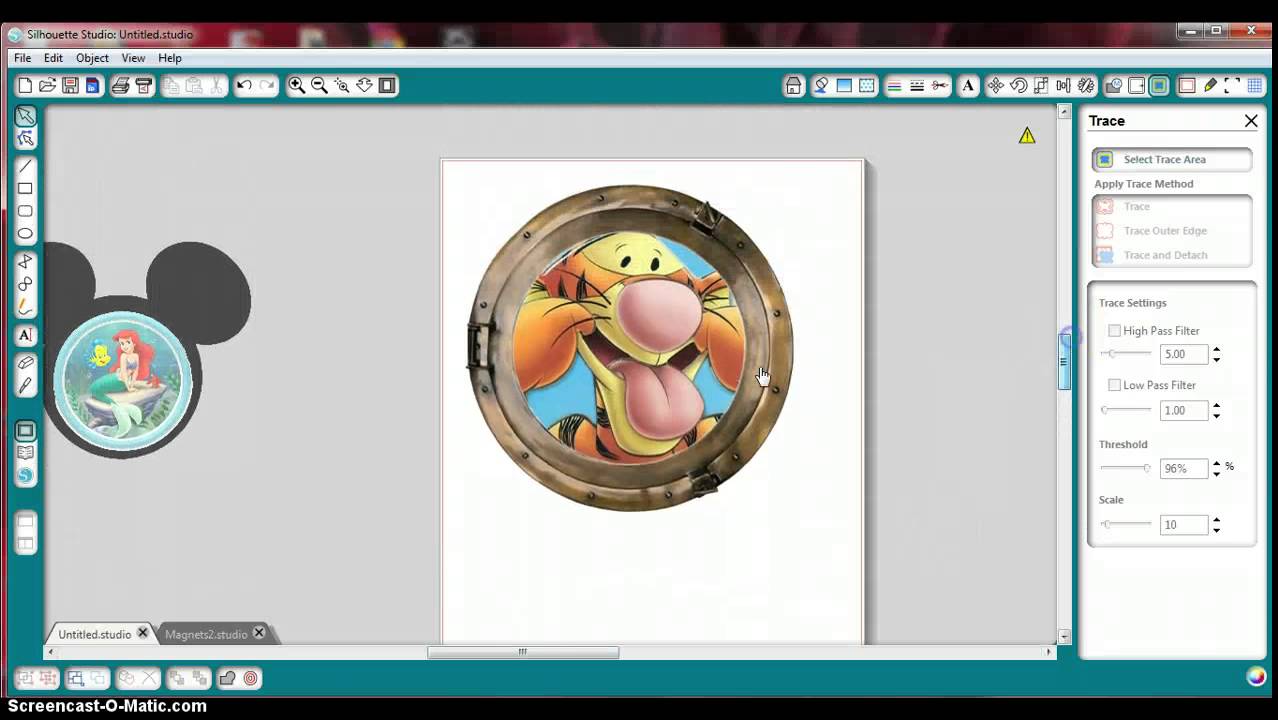The height and width of the screenshot is (720, 1278).
Task: Select the Knife tool
Action: tap(25, 385)
